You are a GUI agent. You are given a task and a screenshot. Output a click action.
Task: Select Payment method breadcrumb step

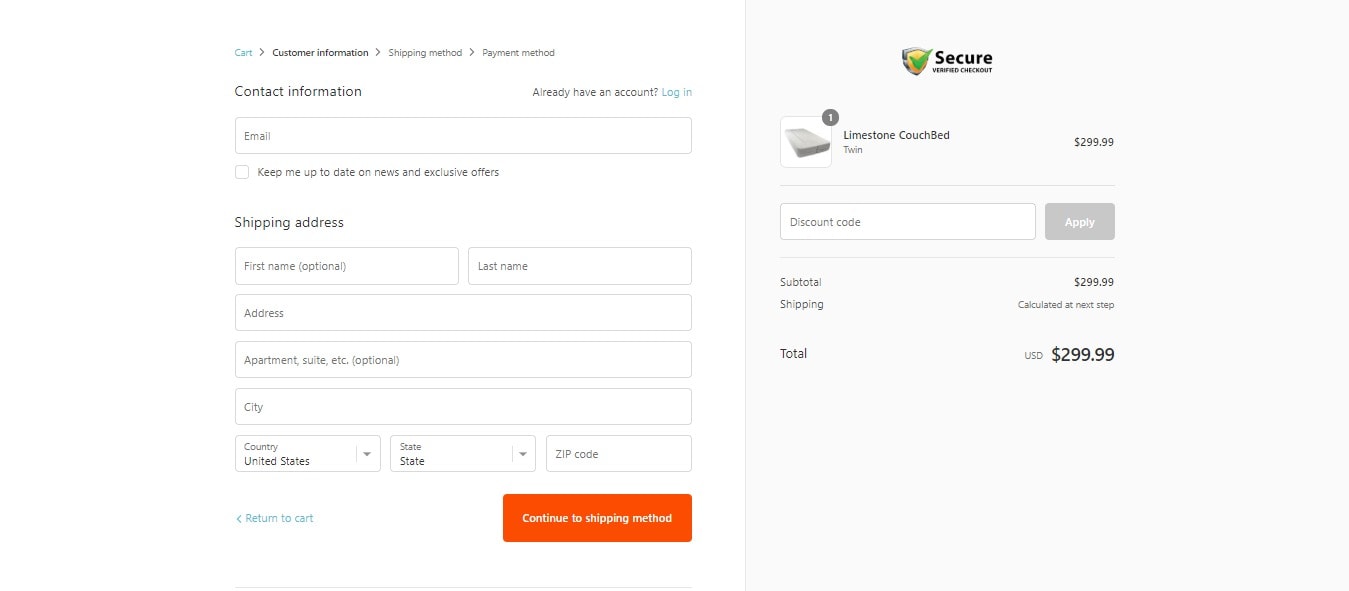[x=518, y=53]
